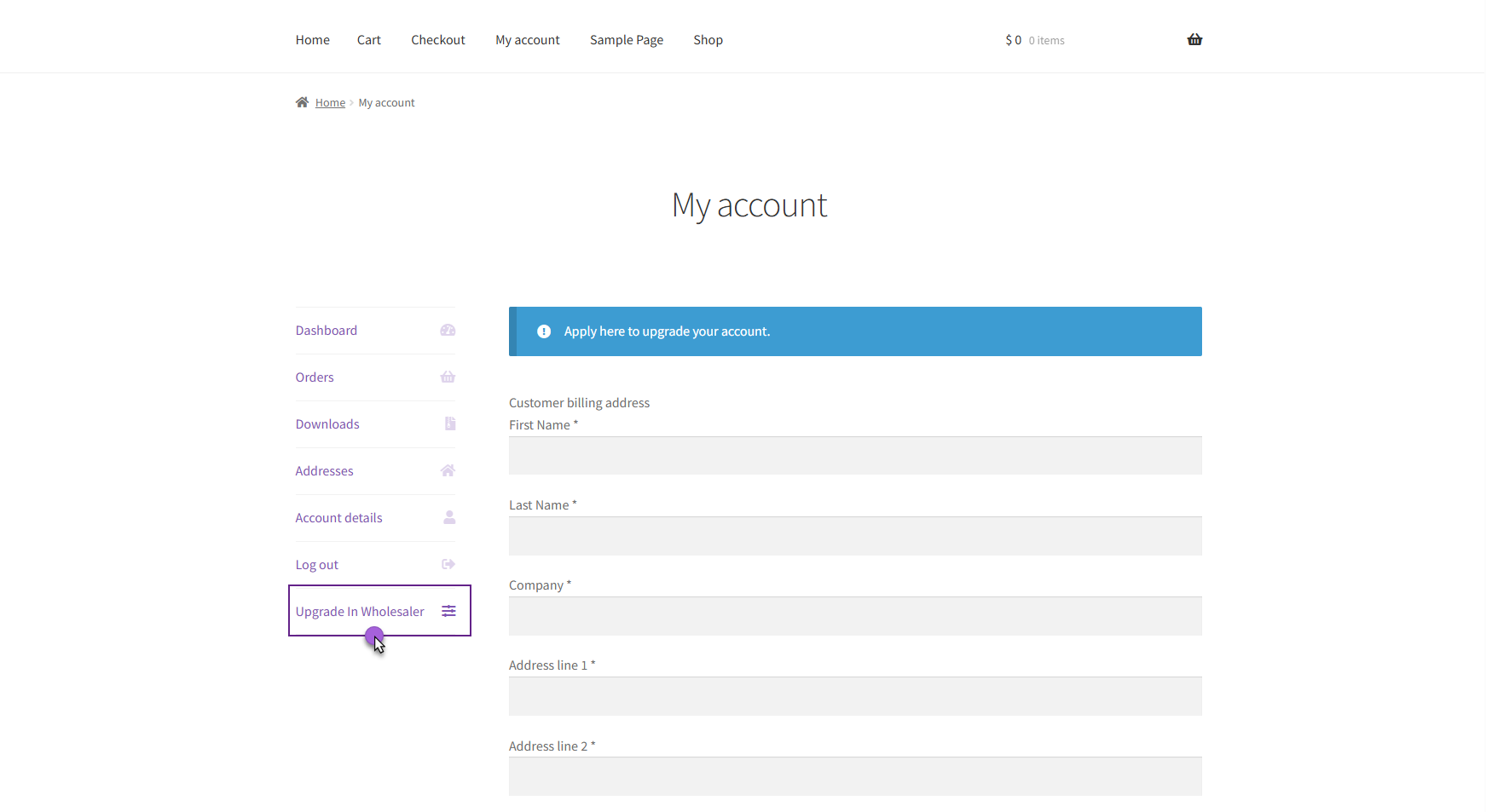Image resolution: width=1486 pixels, height=812 pixels.
Task: Open Sample Page in top navigation
Action: point(627,40)
